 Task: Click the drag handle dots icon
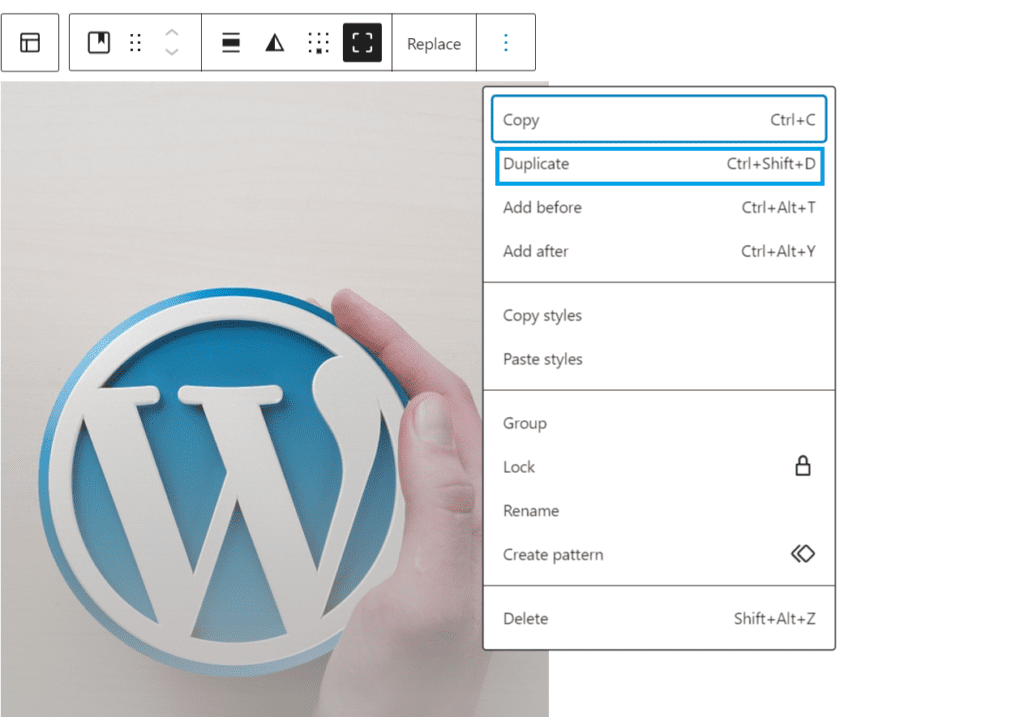pyautogui.click(x=135, y=42)
